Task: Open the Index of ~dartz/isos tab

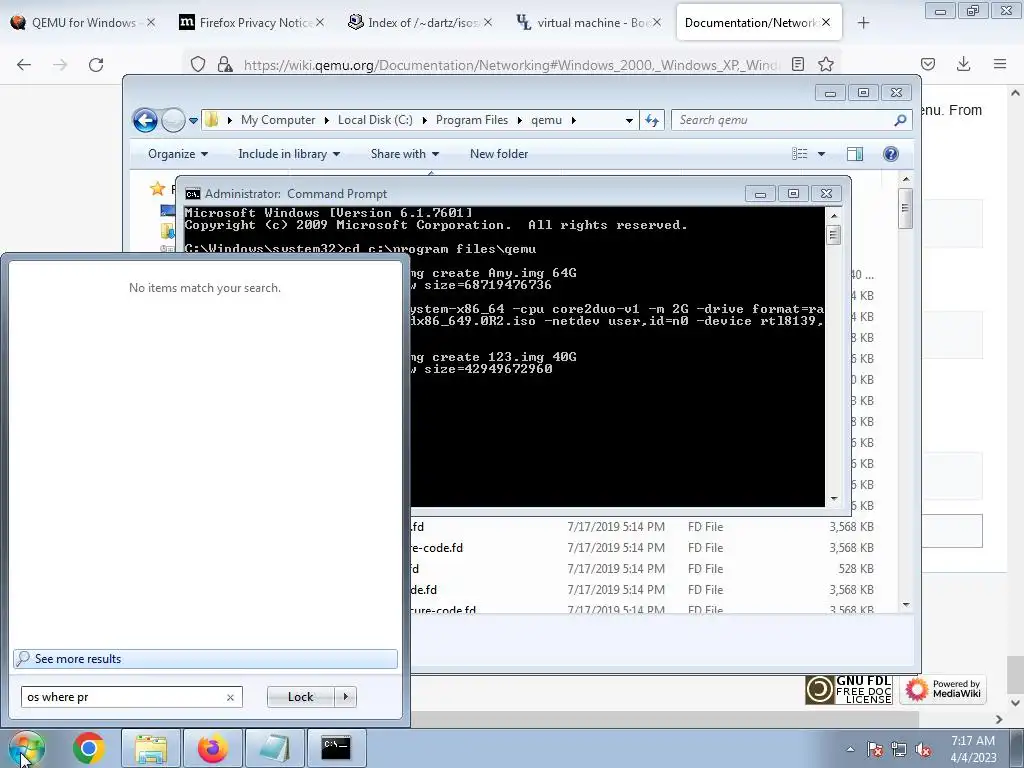Action: (x=421, y=22)
